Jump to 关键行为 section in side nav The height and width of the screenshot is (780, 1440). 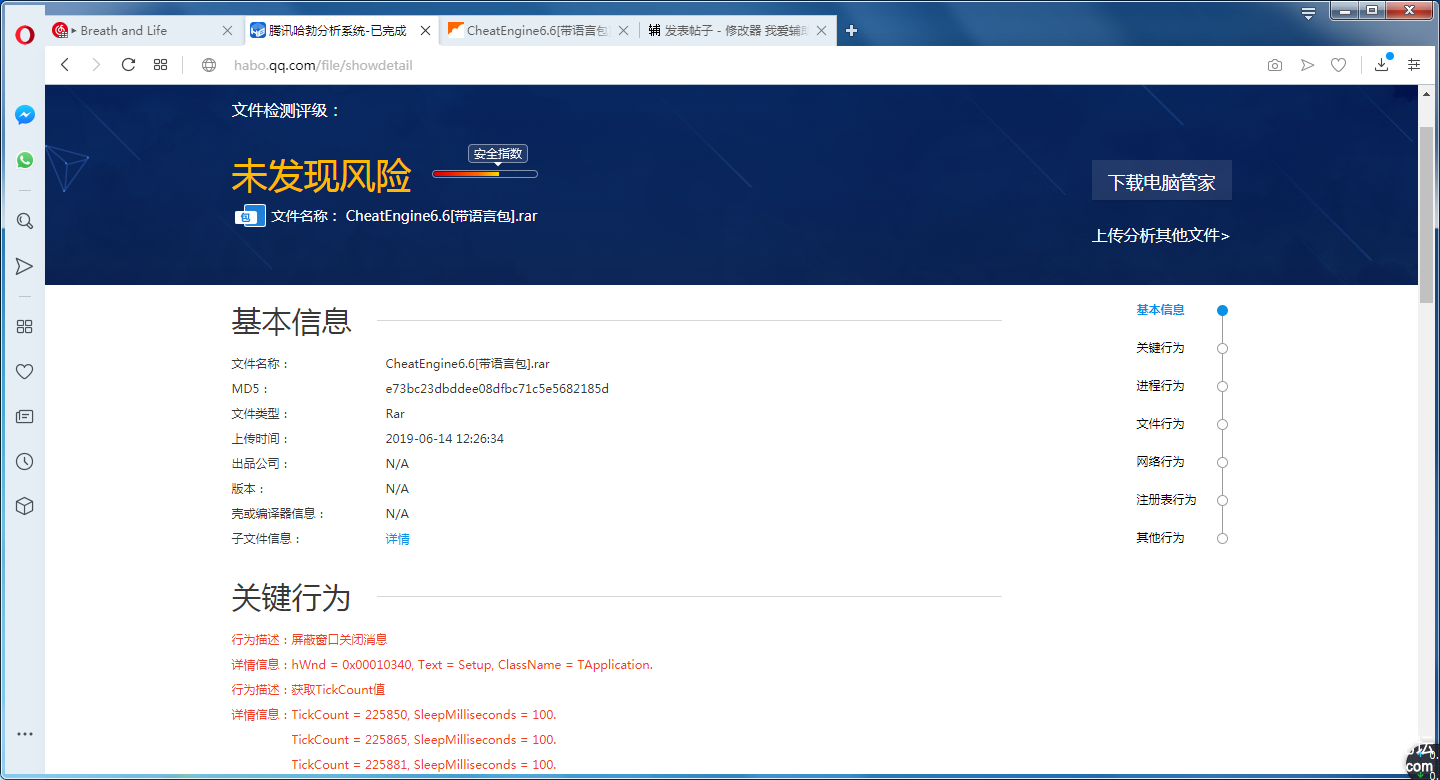tap(1160, 348)
